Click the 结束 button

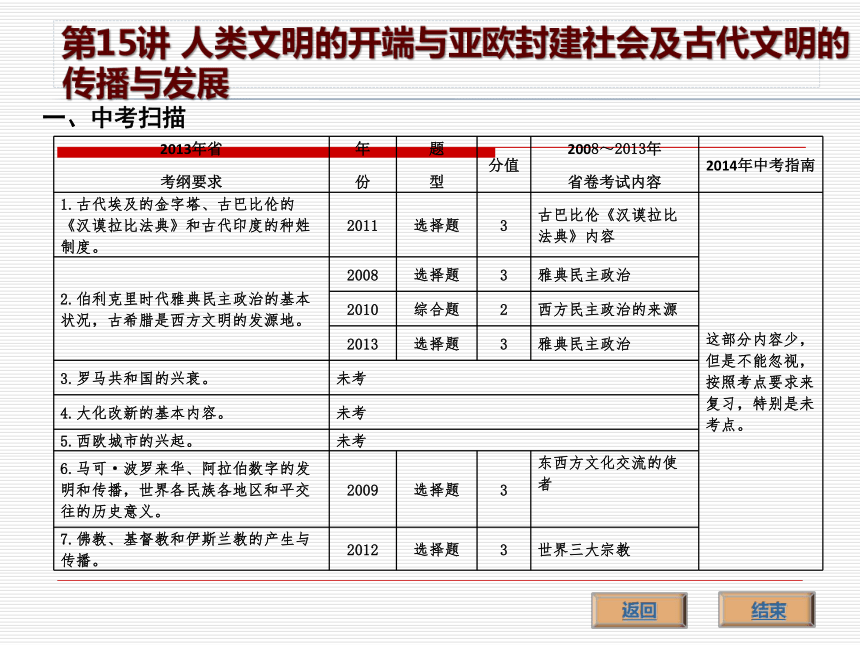pyautogui.click(x=767, y=610)
